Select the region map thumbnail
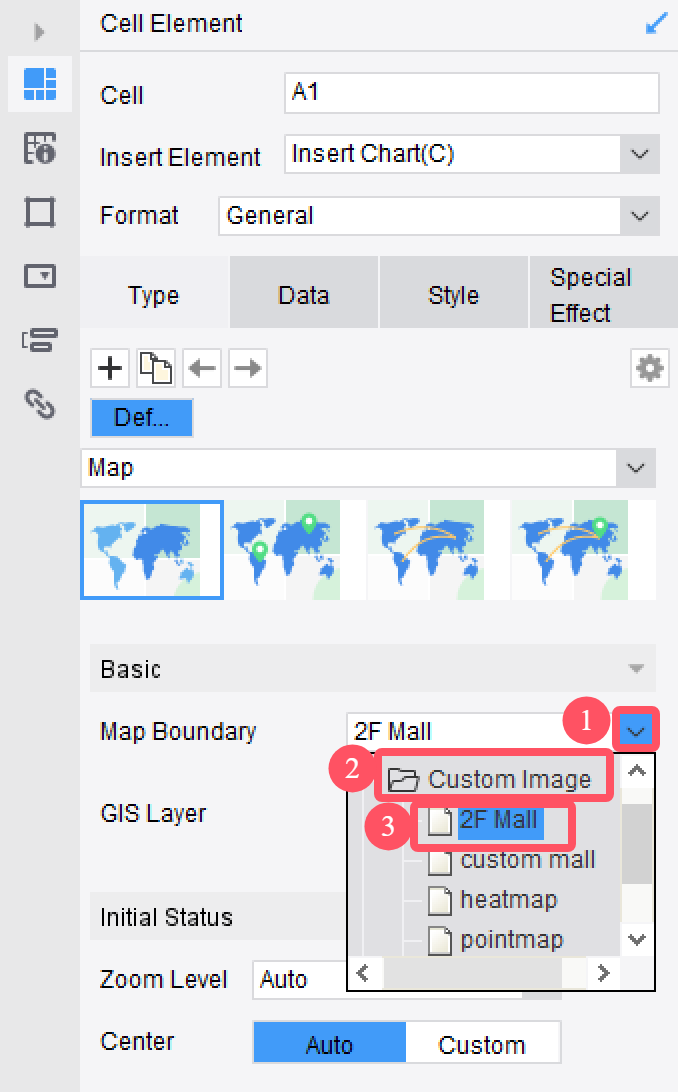This screenshot has width=678, height=1092. [x=152, y=549]
